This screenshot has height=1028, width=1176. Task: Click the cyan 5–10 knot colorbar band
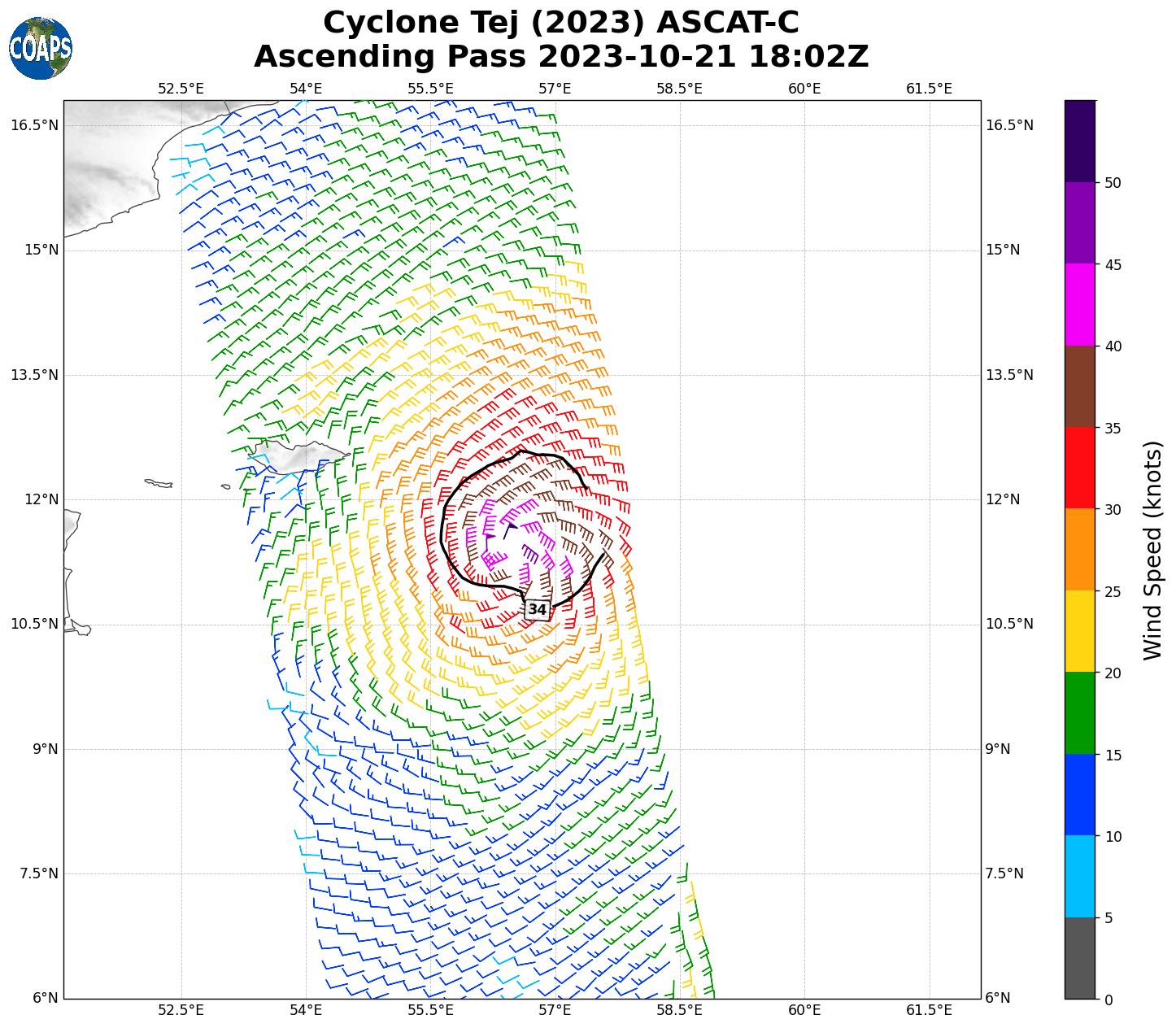pyautogui.click(x=1080, y=877)
